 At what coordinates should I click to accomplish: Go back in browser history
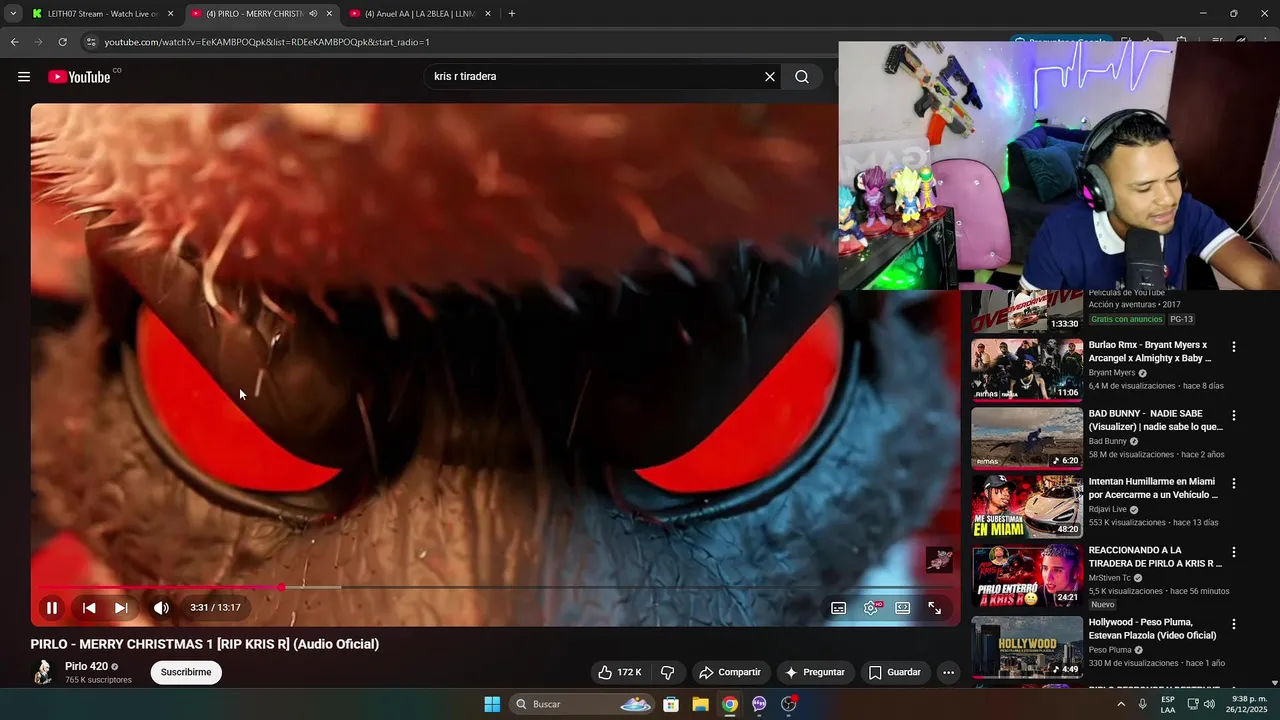(x=14, y=42)
